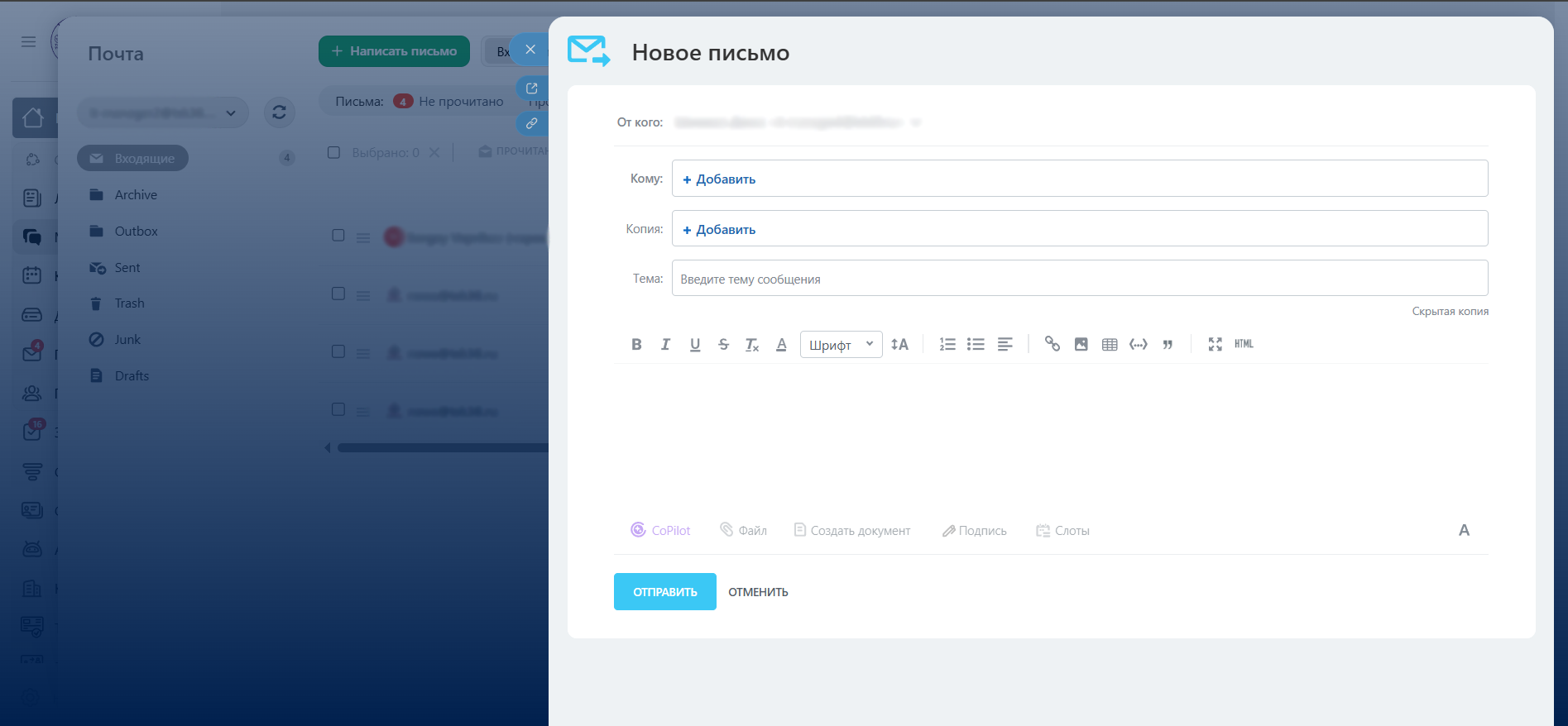Check the first email's checkbox
1568x726 pixels.
point(338,236)
